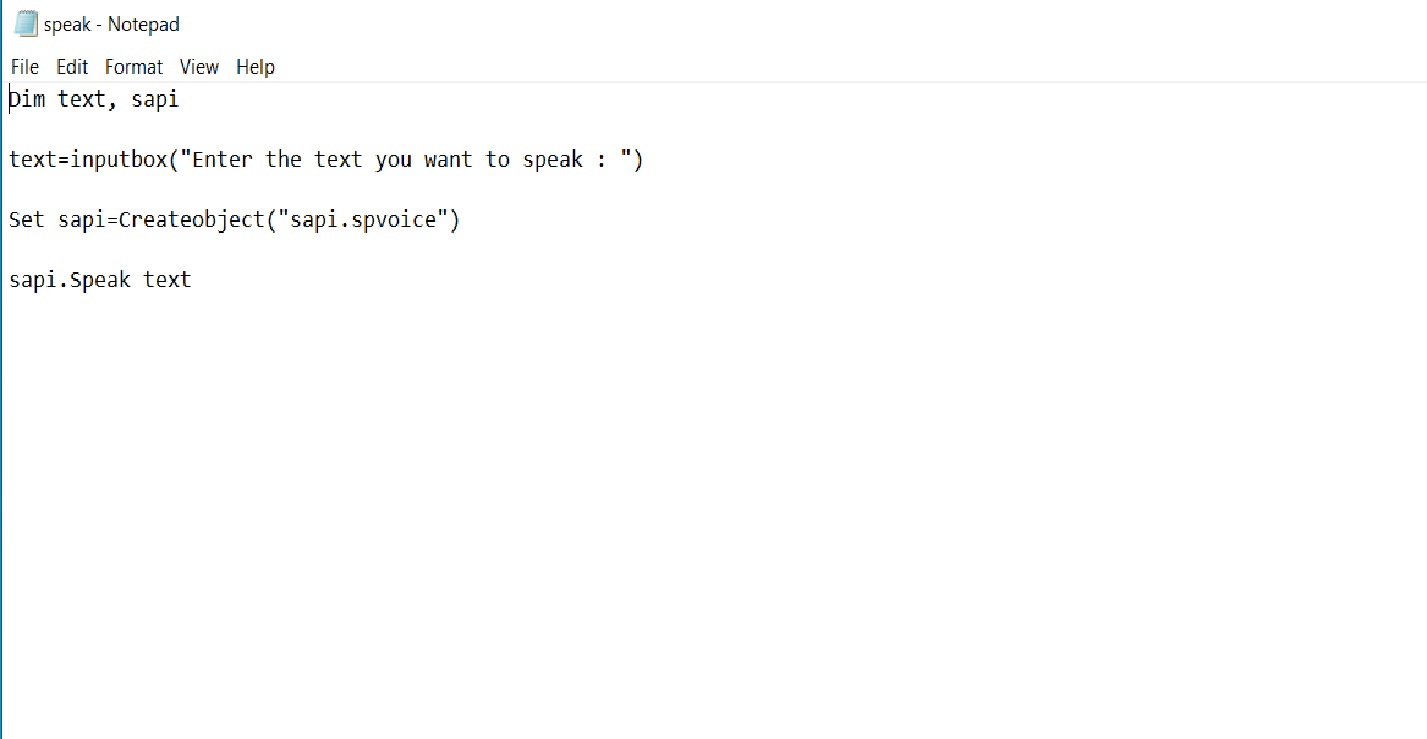The image size is (1427, 739).
Task: Open the File menu
Action: click(23, 67)
